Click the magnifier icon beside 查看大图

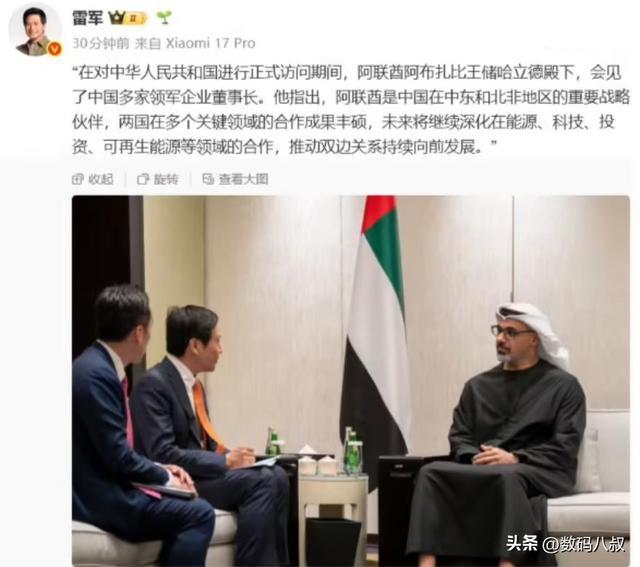(x=208, y=179)
